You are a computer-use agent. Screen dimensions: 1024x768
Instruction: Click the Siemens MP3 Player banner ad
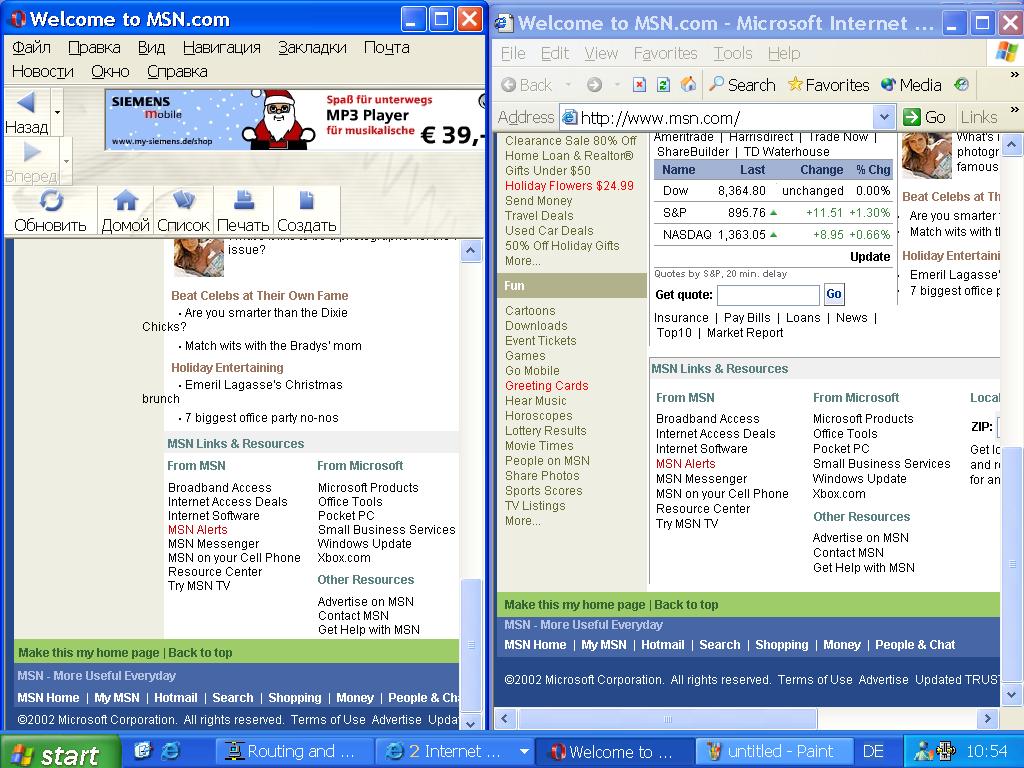(295, 120)
